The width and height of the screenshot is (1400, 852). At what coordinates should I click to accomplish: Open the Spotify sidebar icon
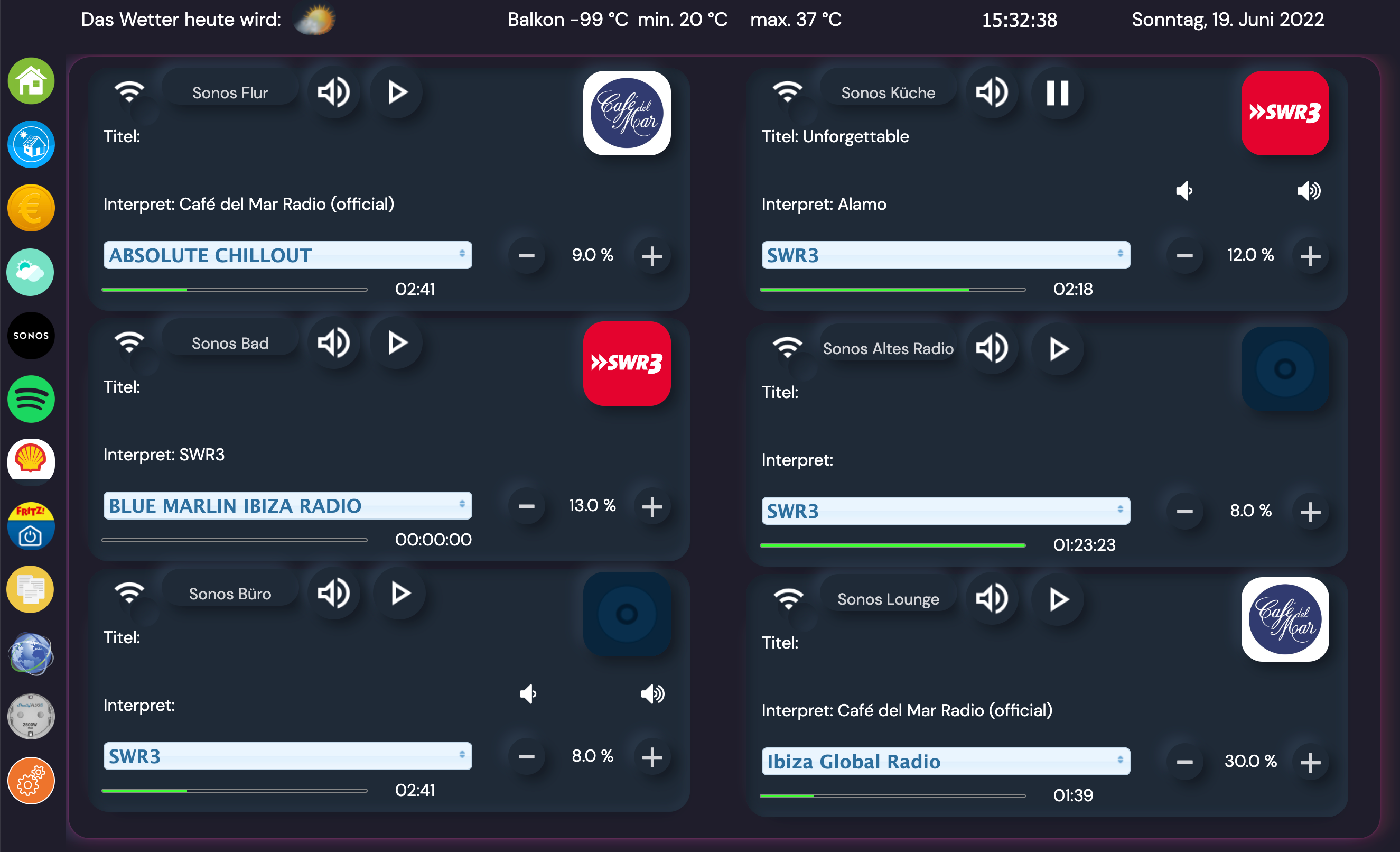point(31,399)
